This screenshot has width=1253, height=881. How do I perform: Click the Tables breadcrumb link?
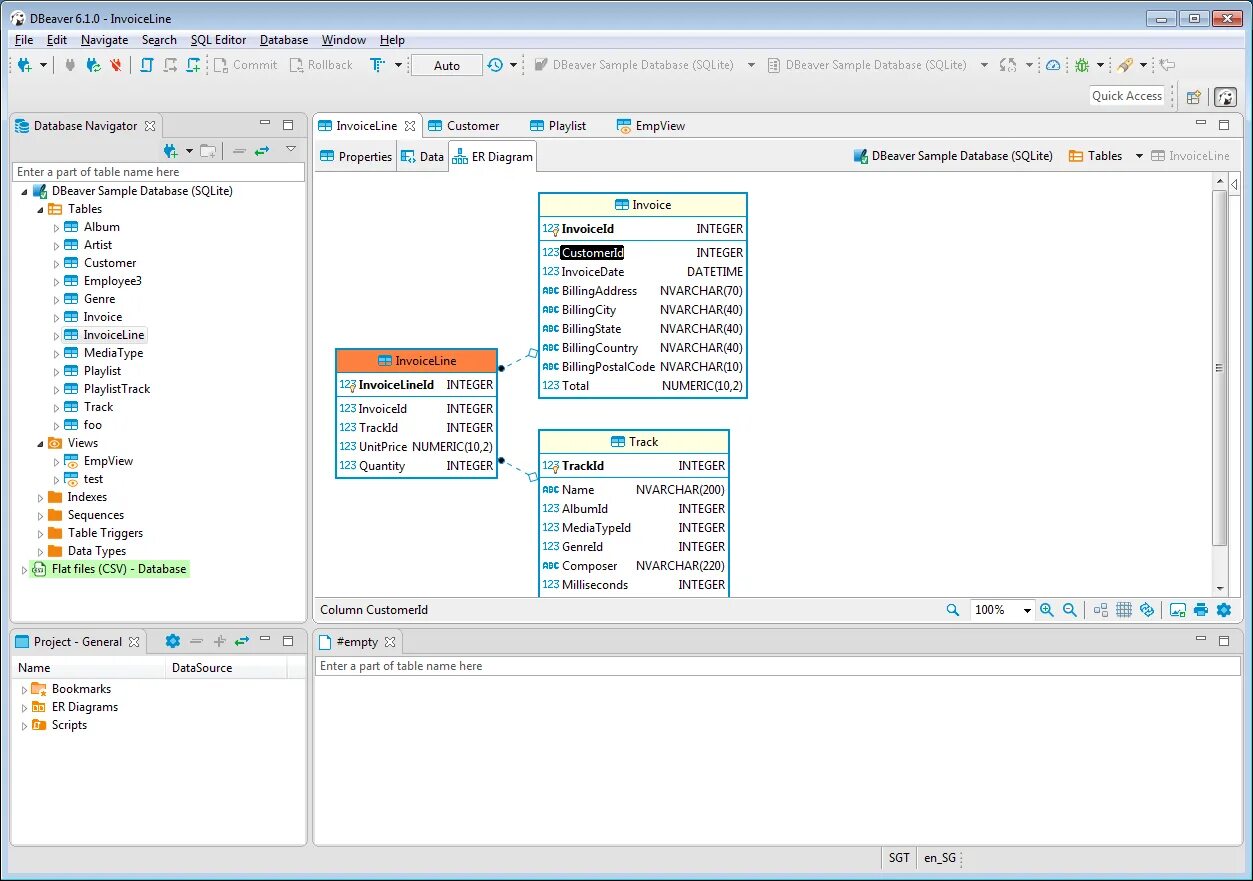coord(1095,156)
